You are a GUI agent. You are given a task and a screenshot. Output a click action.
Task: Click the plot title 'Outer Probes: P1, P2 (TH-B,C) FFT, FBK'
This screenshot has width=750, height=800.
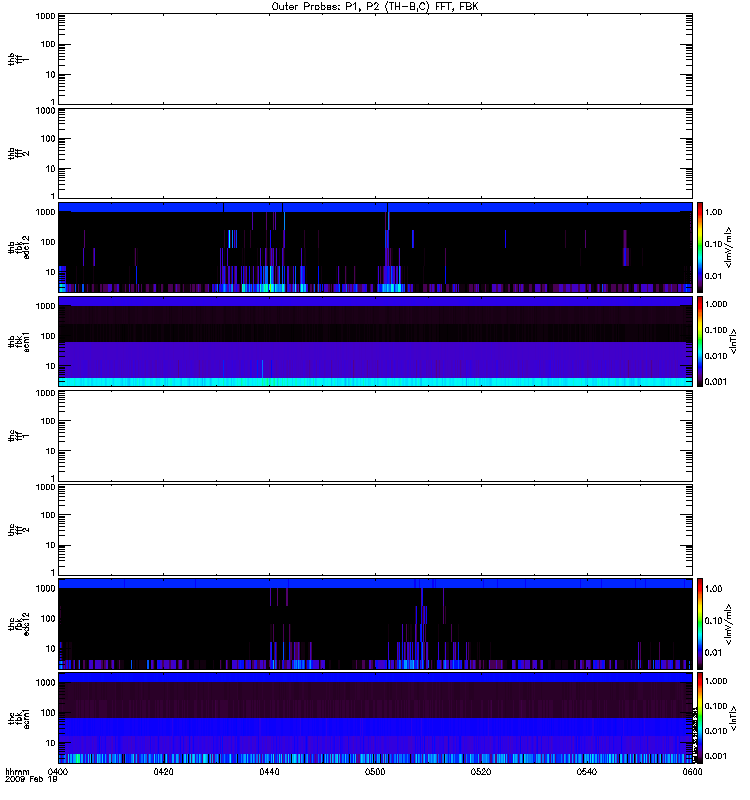click(374, 7)
